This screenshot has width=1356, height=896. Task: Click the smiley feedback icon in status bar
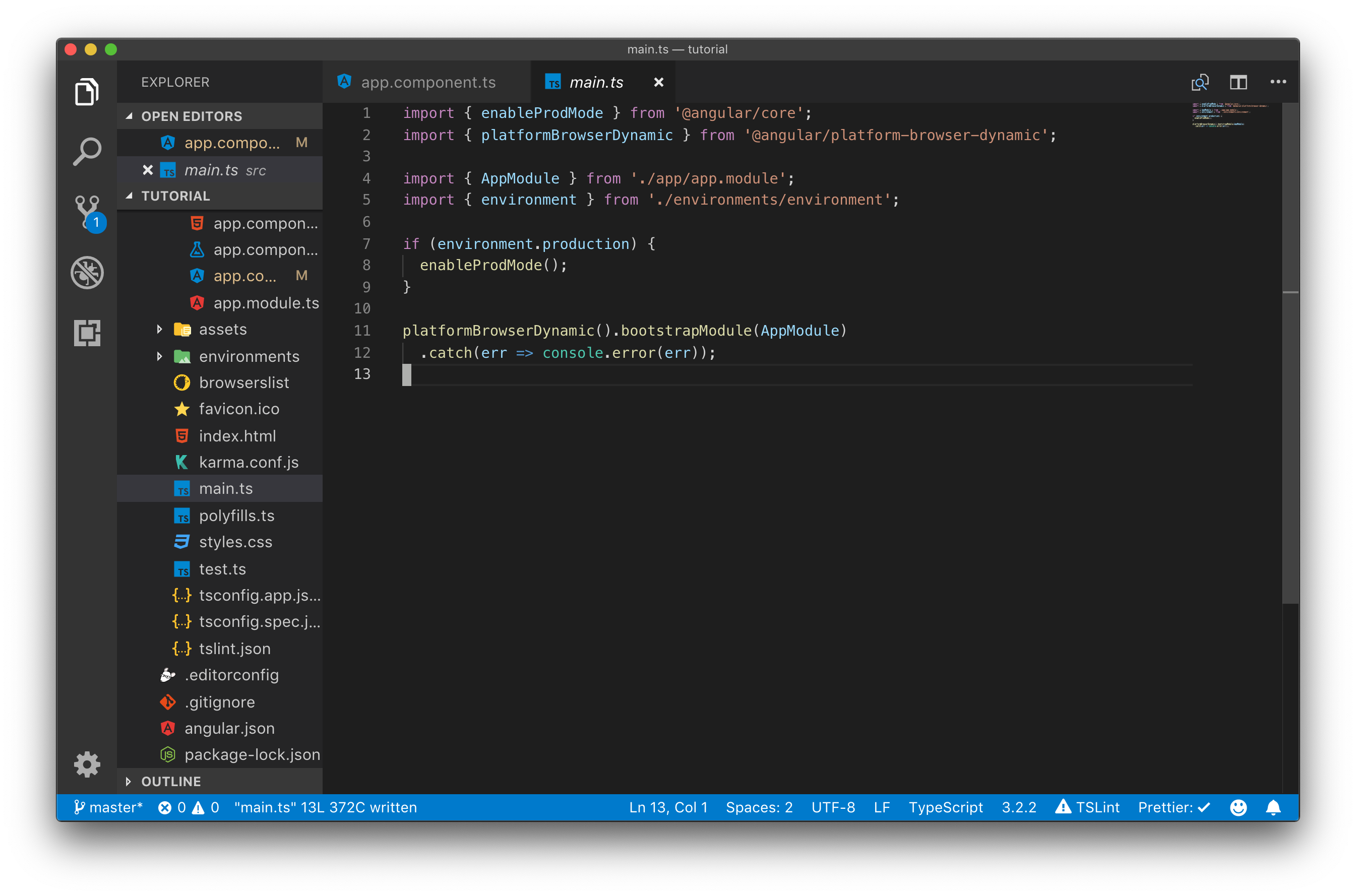coord(1238,807)
